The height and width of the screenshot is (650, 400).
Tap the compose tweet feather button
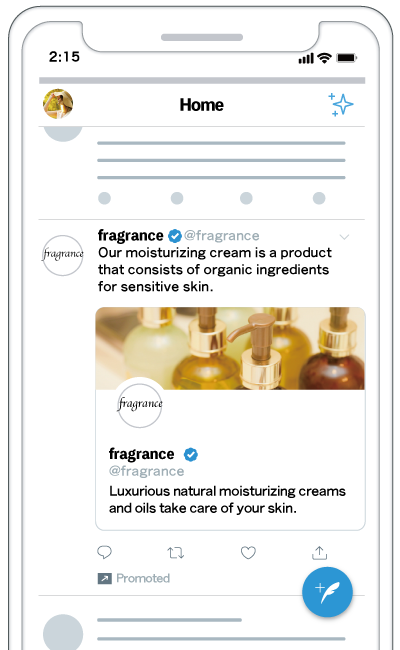(x=327, y=592)
